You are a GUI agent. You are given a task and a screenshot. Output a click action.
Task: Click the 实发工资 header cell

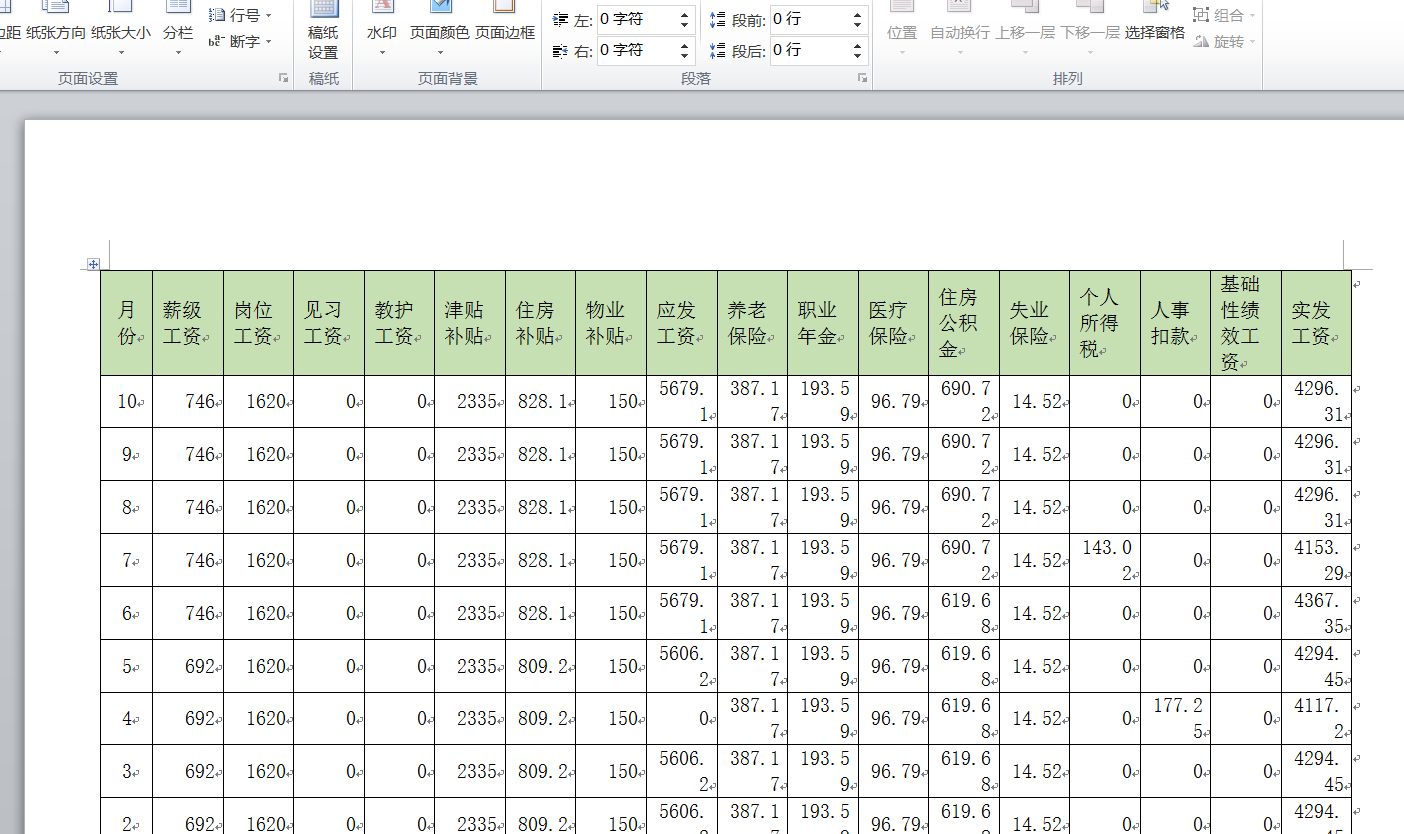[1316, 323]
